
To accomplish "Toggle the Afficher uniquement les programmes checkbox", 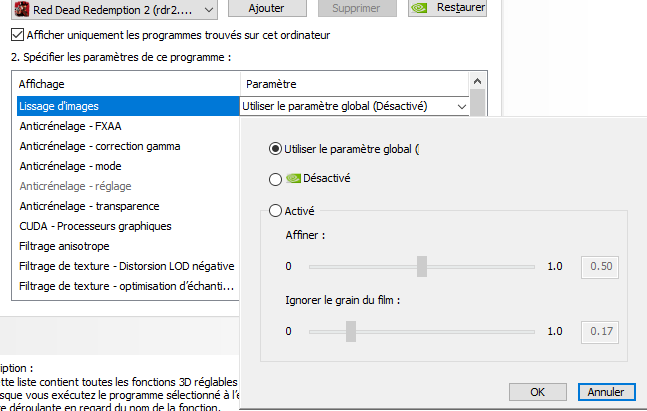I will pos(17,35).
